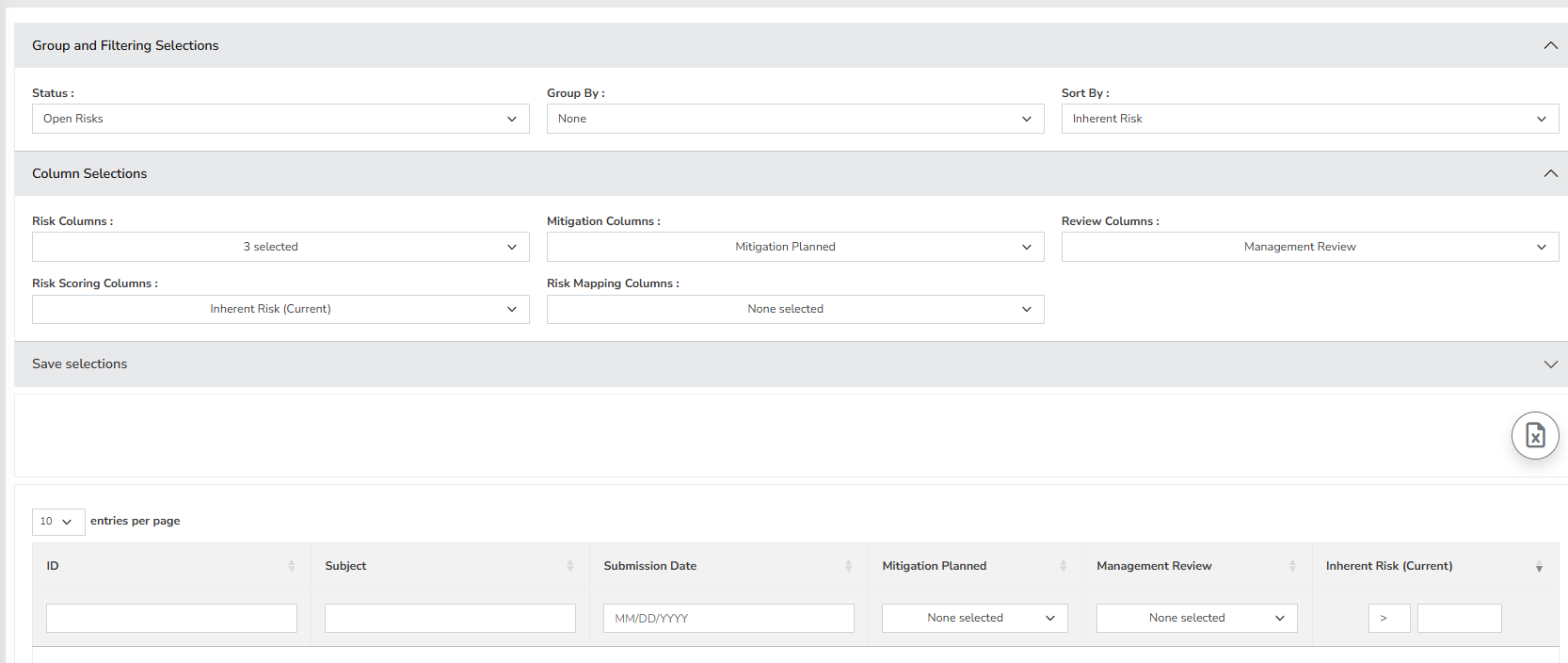Viewport: 1568px width, 663px height.
Task: Open Risk Columns dropdown with 3 selected
Action: tap(280, 247)
